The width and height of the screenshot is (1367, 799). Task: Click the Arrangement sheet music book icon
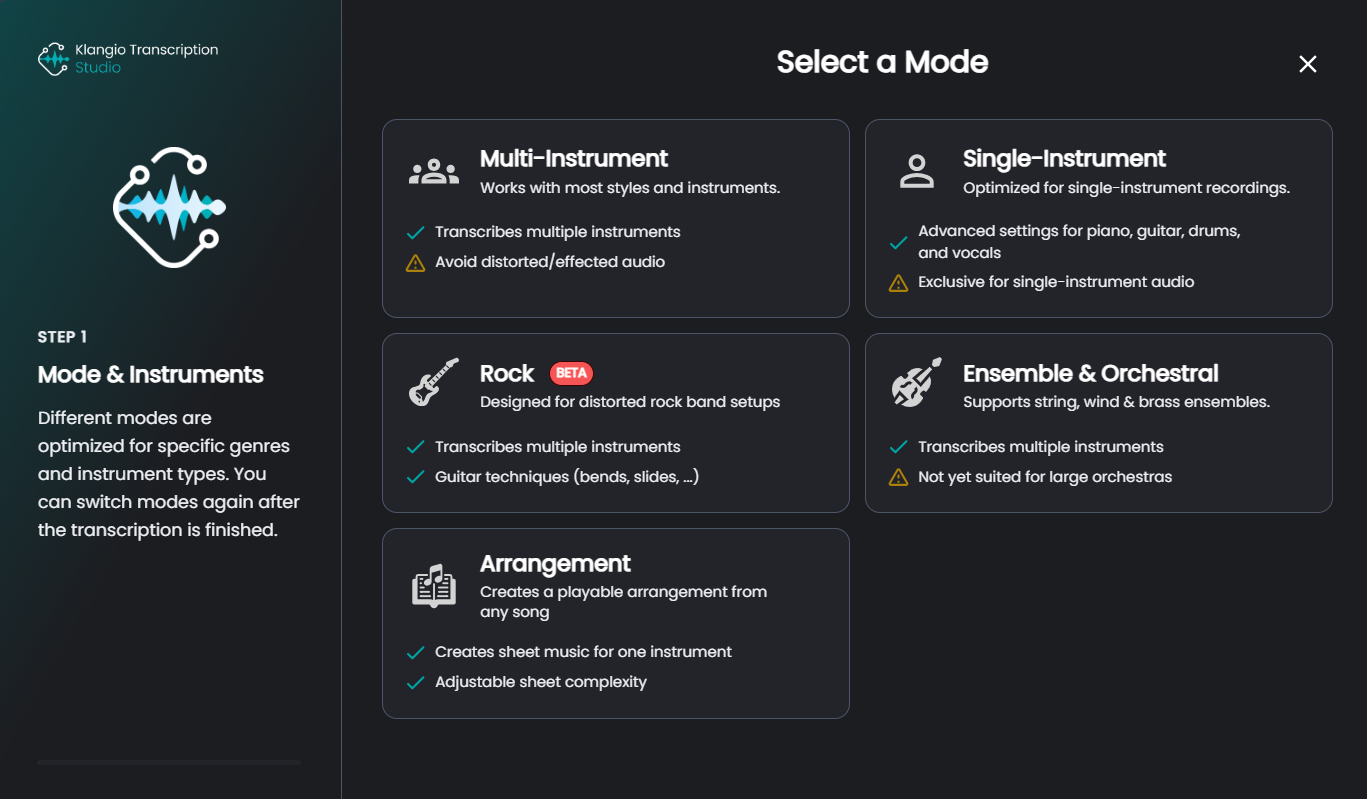click(434, 586)
